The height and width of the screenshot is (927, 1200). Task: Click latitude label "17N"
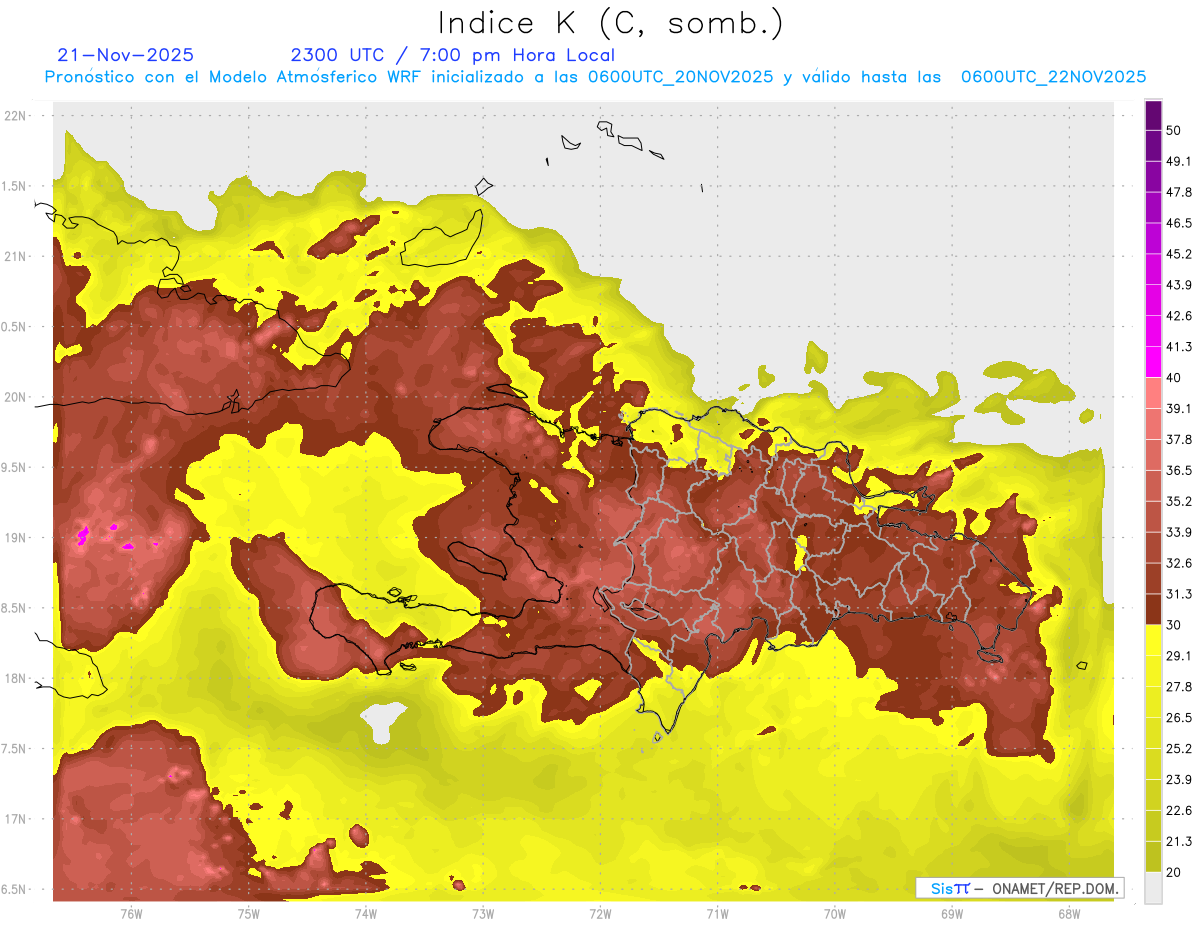tap(16, 819)
